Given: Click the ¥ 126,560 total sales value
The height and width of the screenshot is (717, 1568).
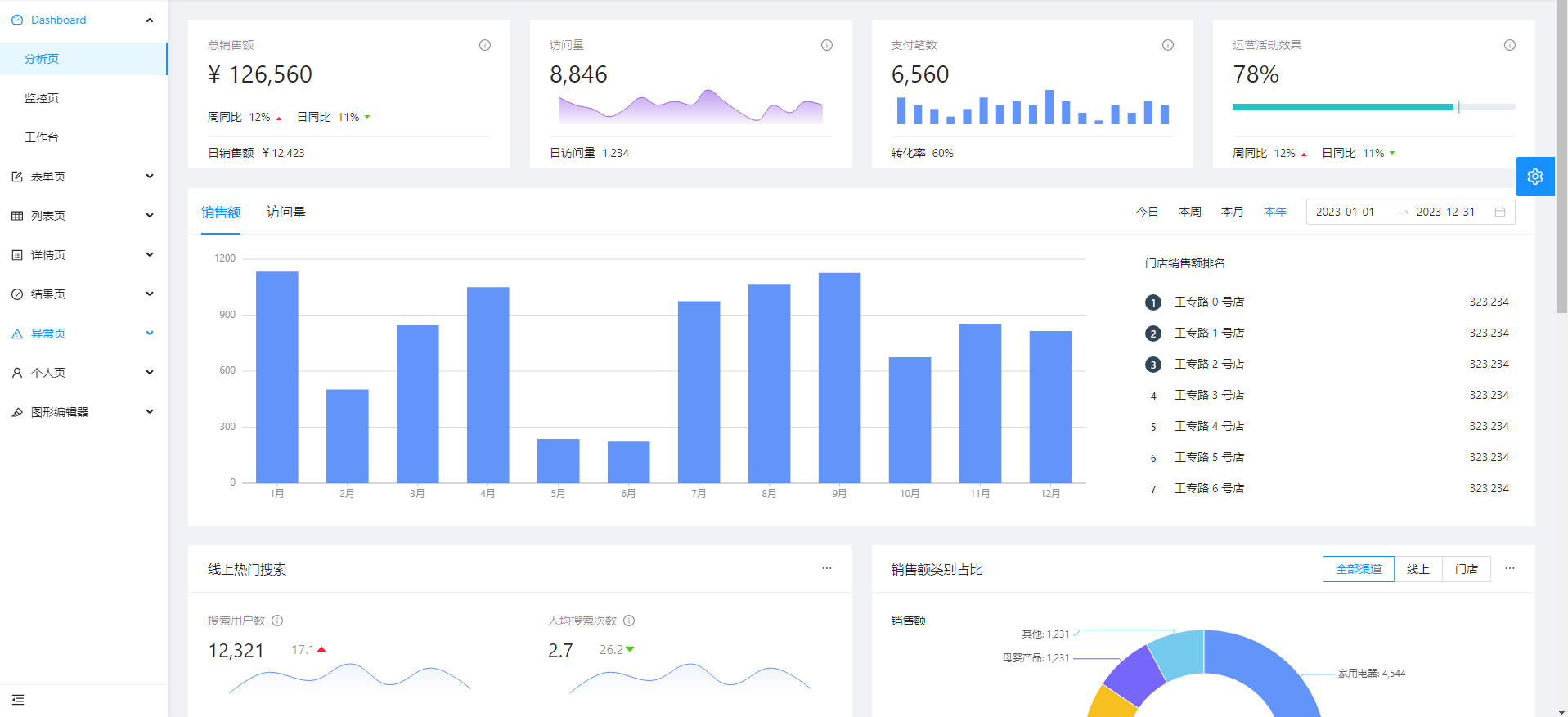Looking at the screenshot, I should 260,74.
